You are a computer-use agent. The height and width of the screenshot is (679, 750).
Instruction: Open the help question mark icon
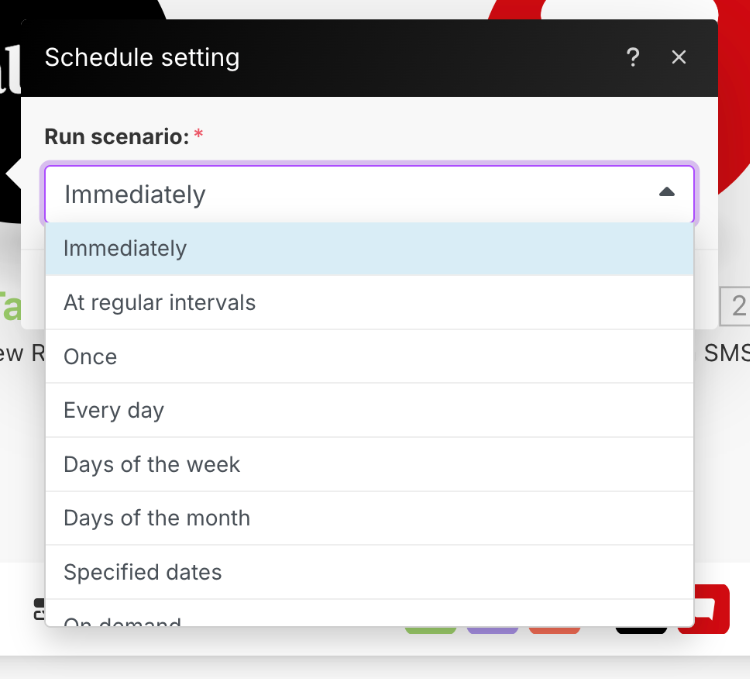(x=633, y=57)
